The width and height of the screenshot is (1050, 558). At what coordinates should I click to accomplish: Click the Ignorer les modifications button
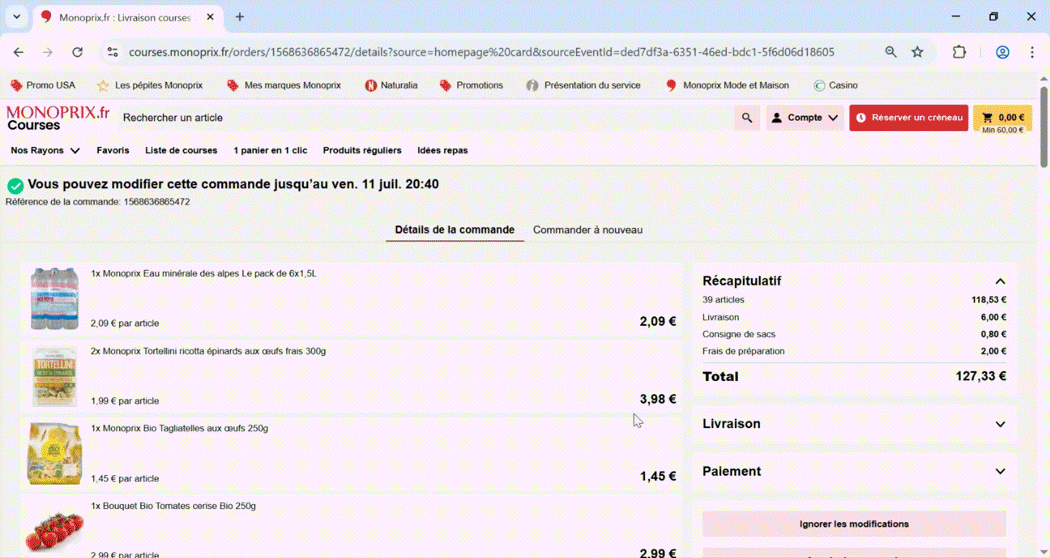854,524
